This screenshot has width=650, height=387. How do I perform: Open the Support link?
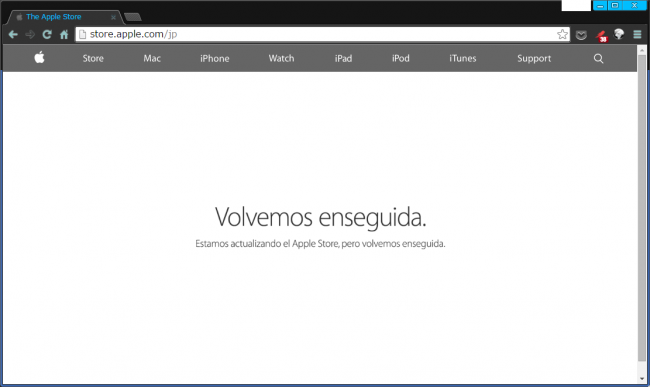[534, 58]
